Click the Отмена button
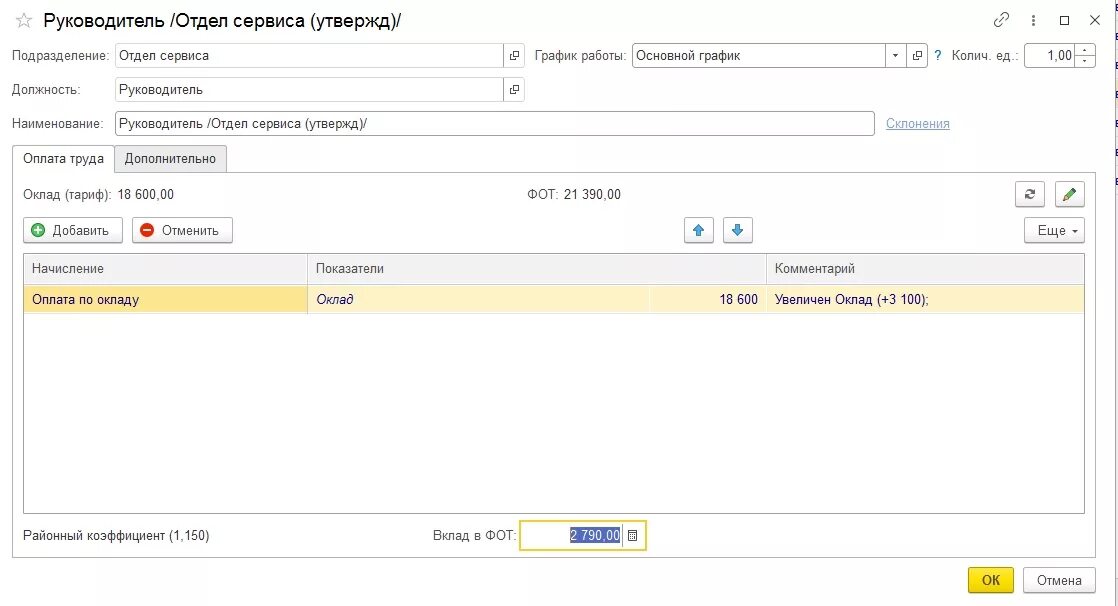The width and height of the screenshot is (1118, 606). click(1059, 580)
